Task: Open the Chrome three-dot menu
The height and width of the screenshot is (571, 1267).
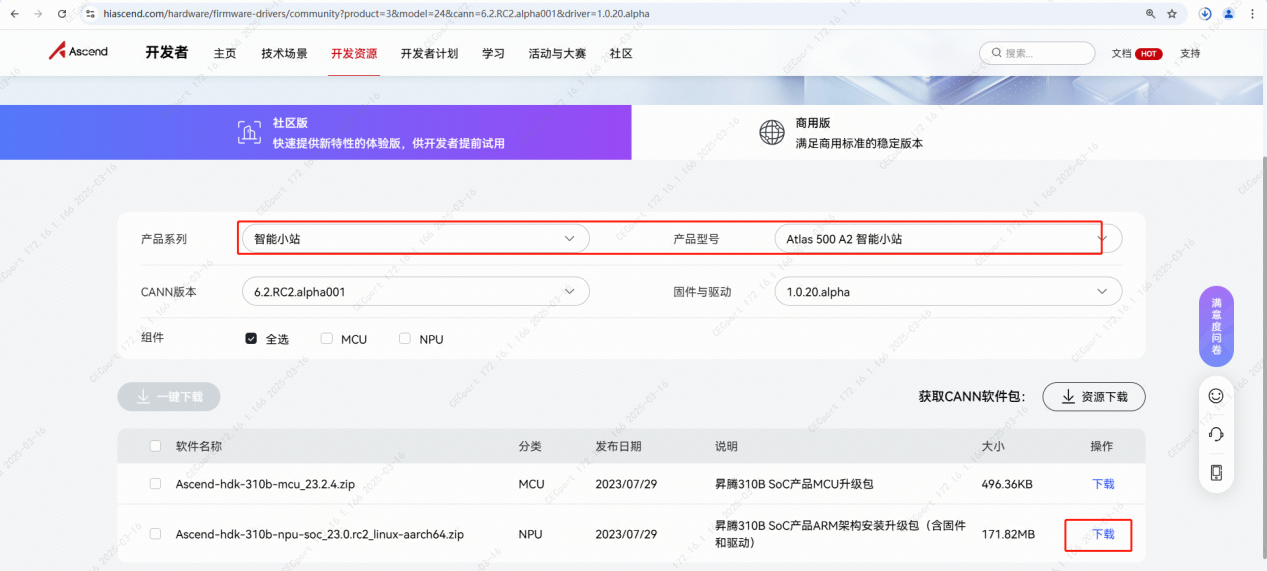Action: point(1252,14)
